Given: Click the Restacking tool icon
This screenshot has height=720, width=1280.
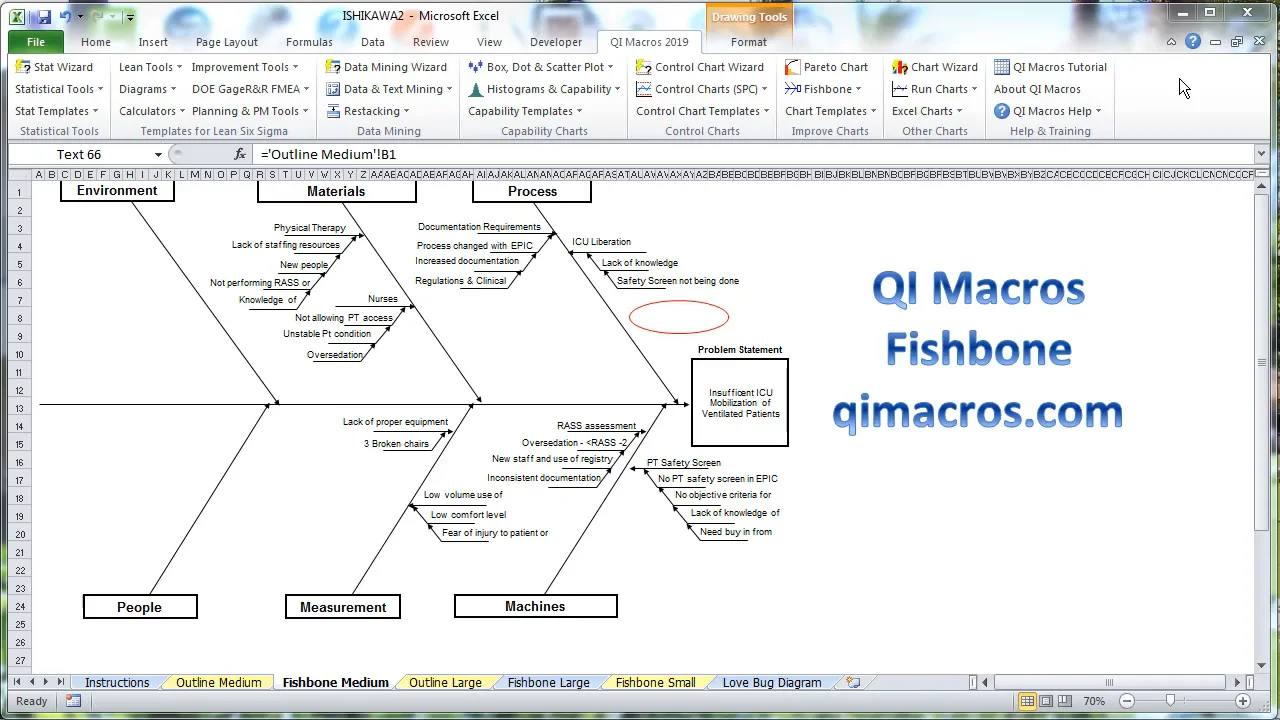Looking at the screenshot, I should pyautogui.click(x=333, y=111).
